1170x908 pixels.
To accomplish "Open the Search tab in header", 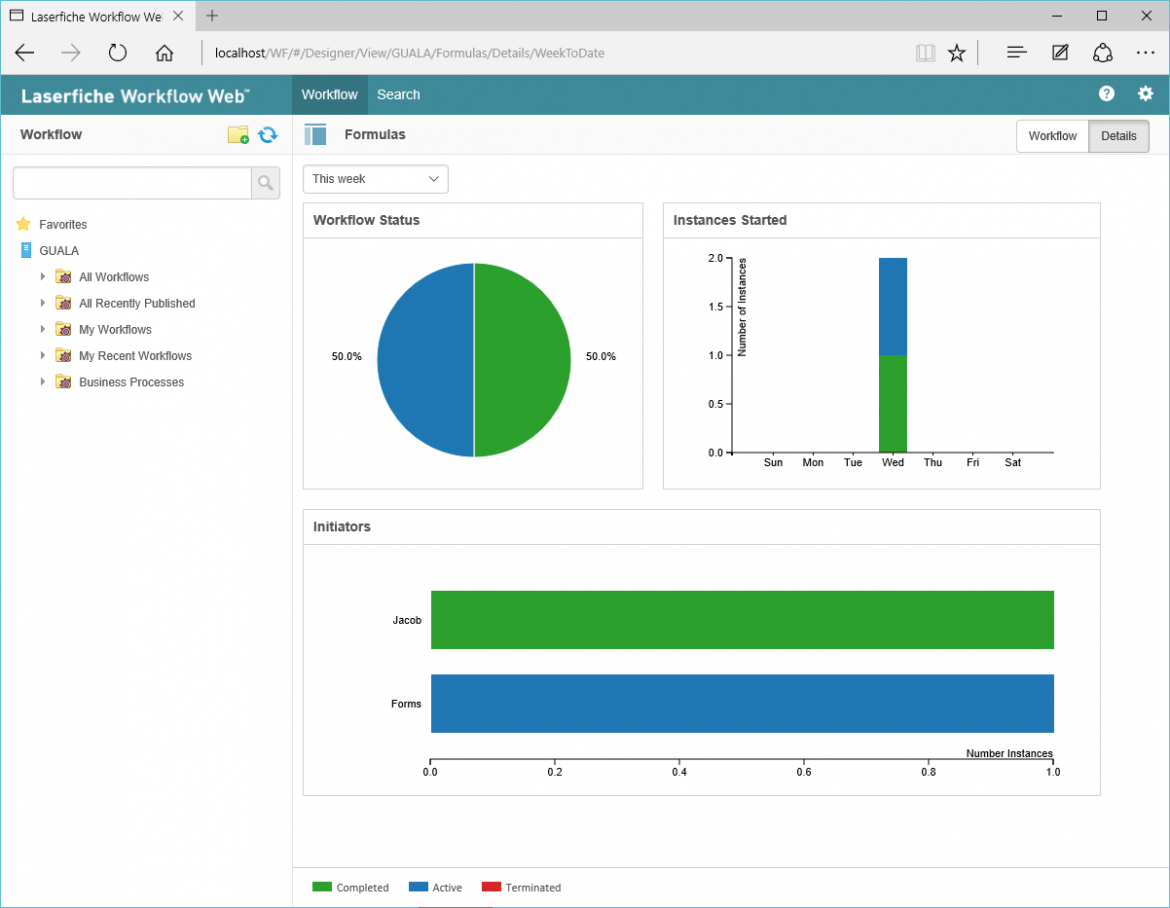I will click(398, 95).
